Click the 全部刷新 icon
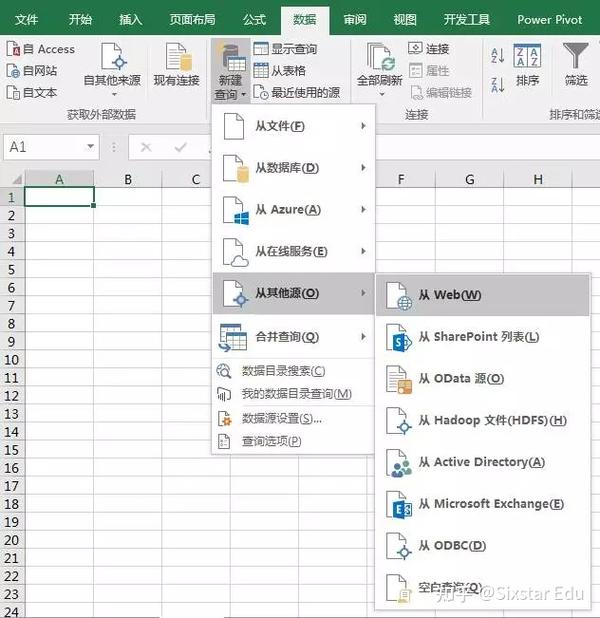 coord(380,58)
